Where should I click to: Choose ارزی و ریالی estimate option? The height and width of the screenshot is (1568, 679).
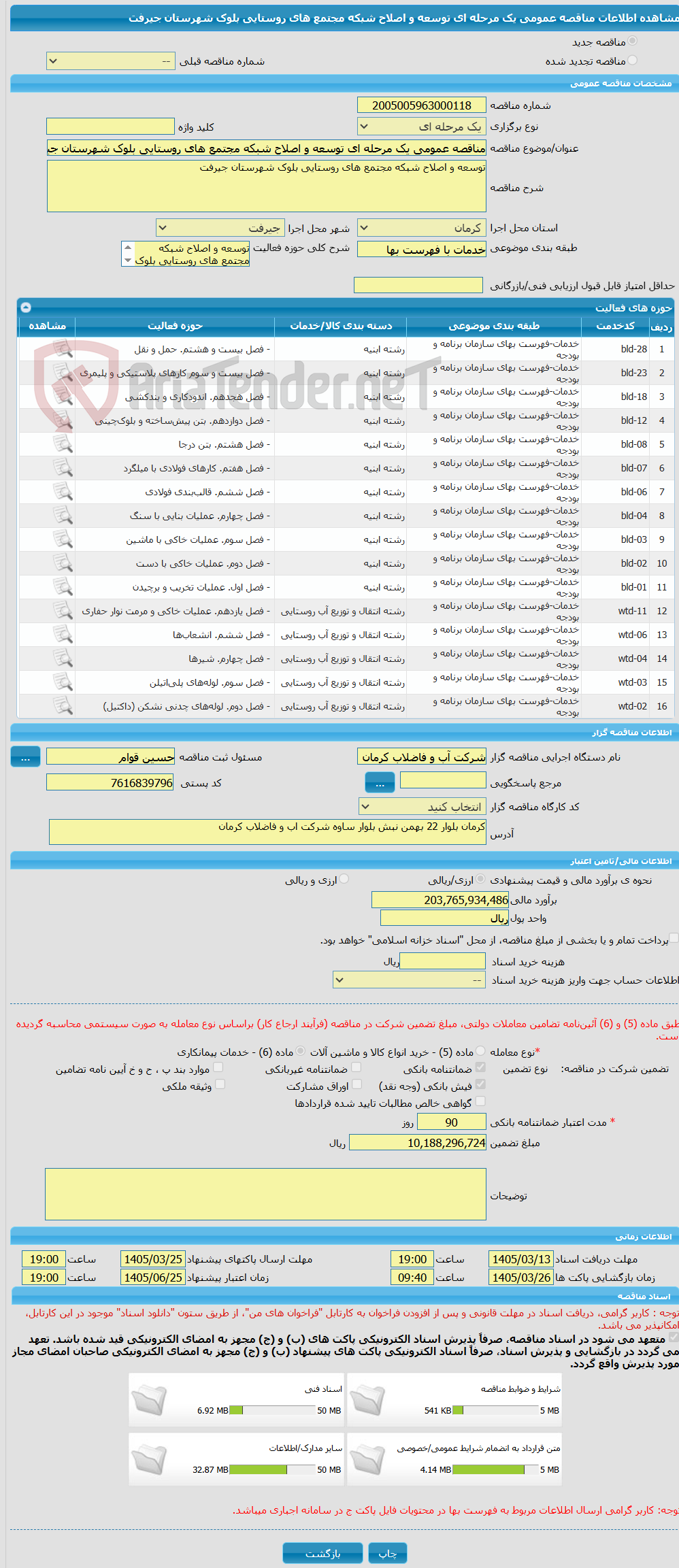(344, 880)
